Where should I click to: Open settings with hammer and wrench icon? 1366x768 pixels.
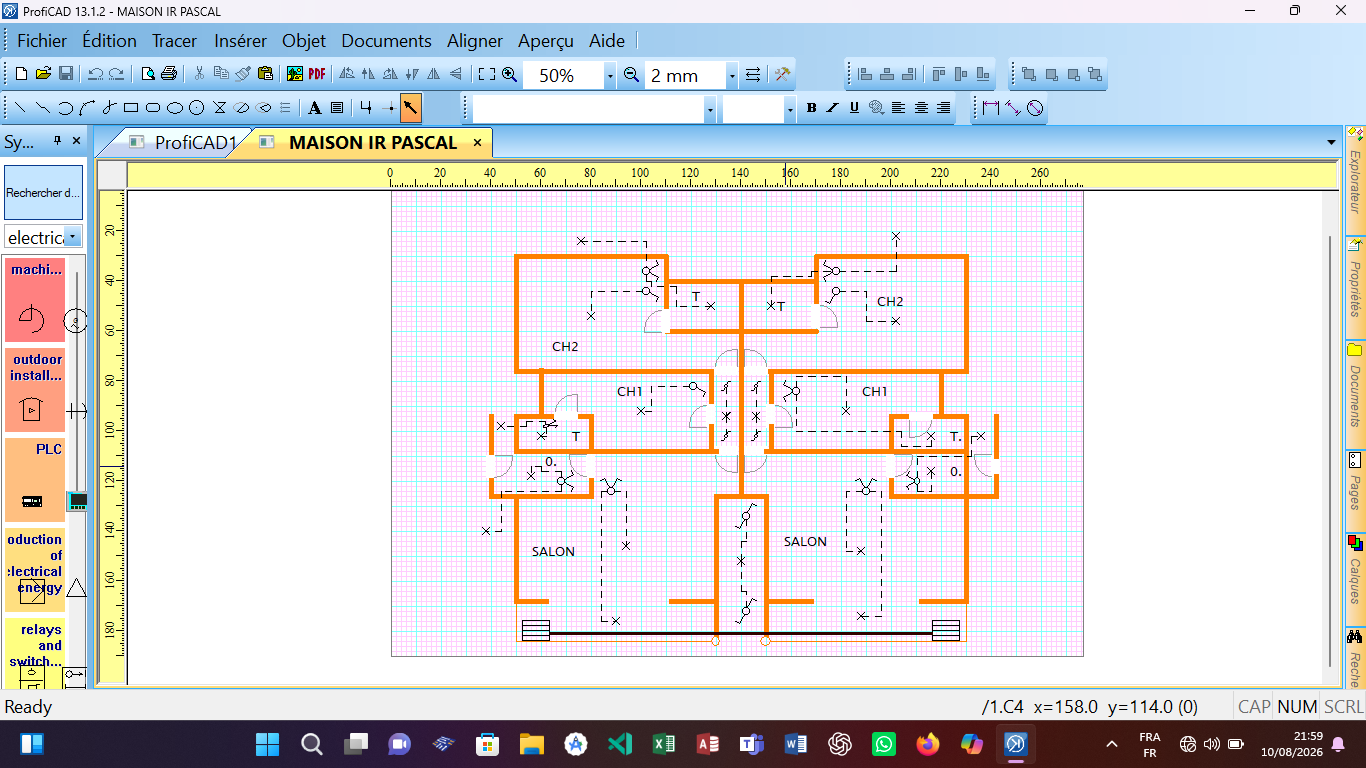[x=783, y=74]
